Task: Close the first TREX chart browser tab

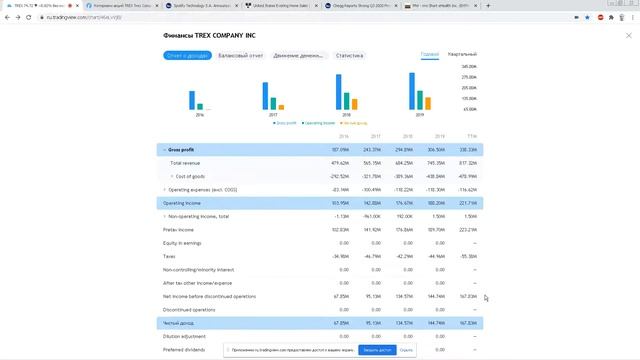Action: tap(77, 6)
